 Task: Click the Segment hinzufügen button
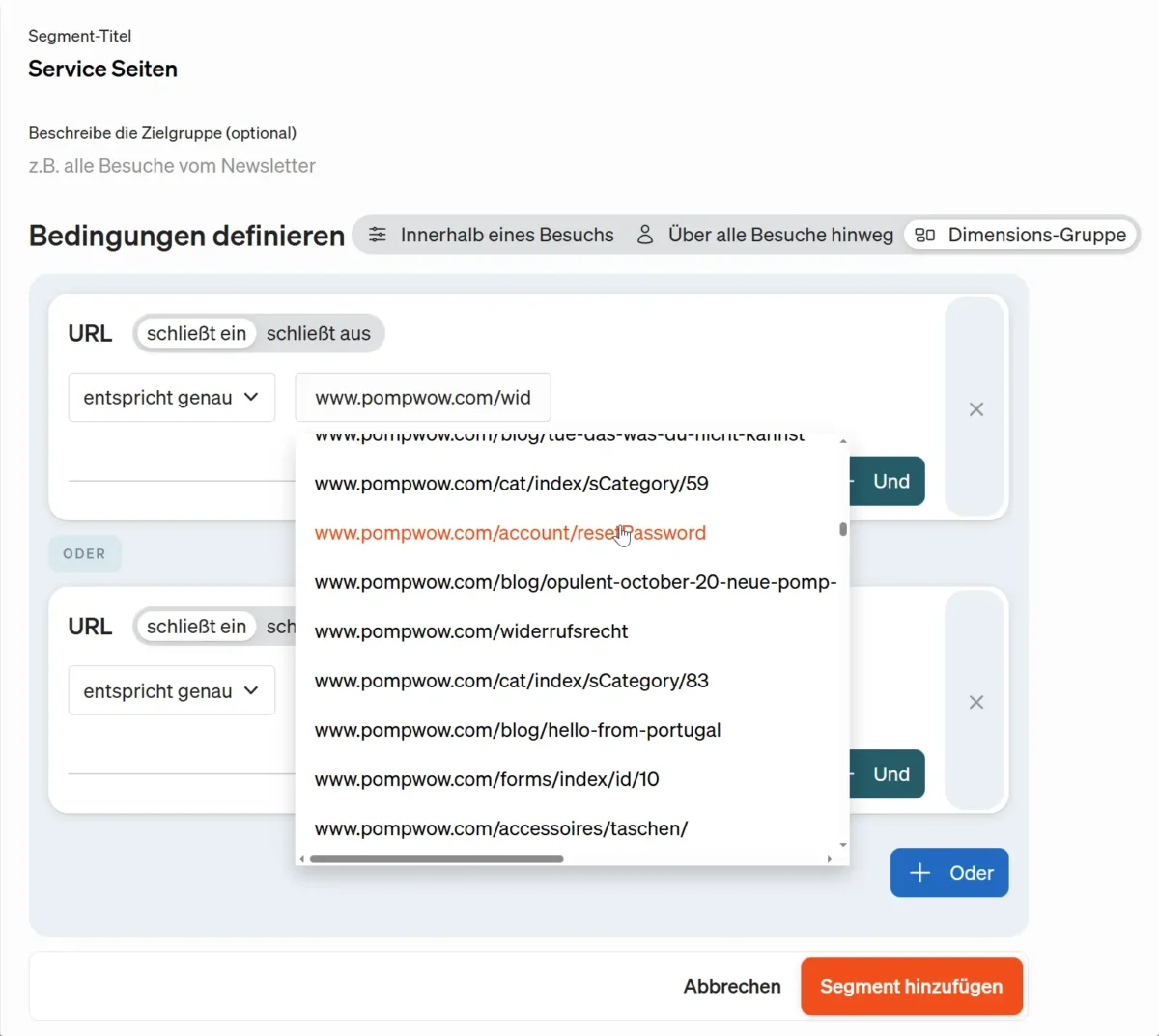pos(911,986)
